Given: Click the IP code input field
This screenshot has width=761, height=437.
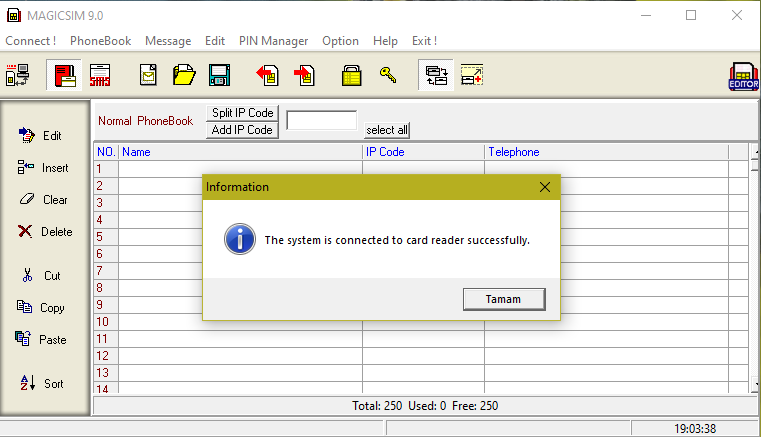Looking at the screenshot, I should [322, 120].
